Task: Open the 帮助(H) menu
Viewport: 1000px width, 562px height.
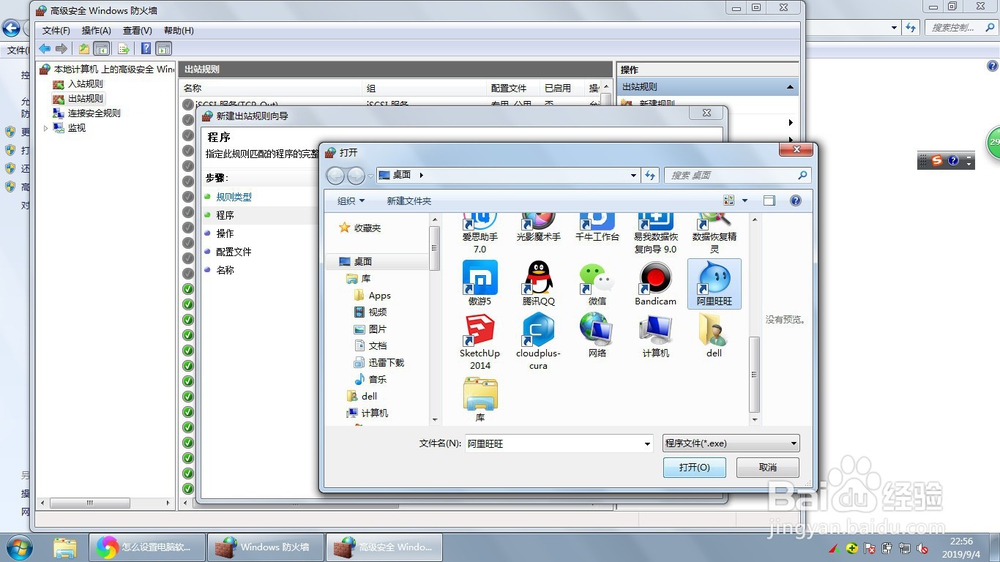Action: 179,30
